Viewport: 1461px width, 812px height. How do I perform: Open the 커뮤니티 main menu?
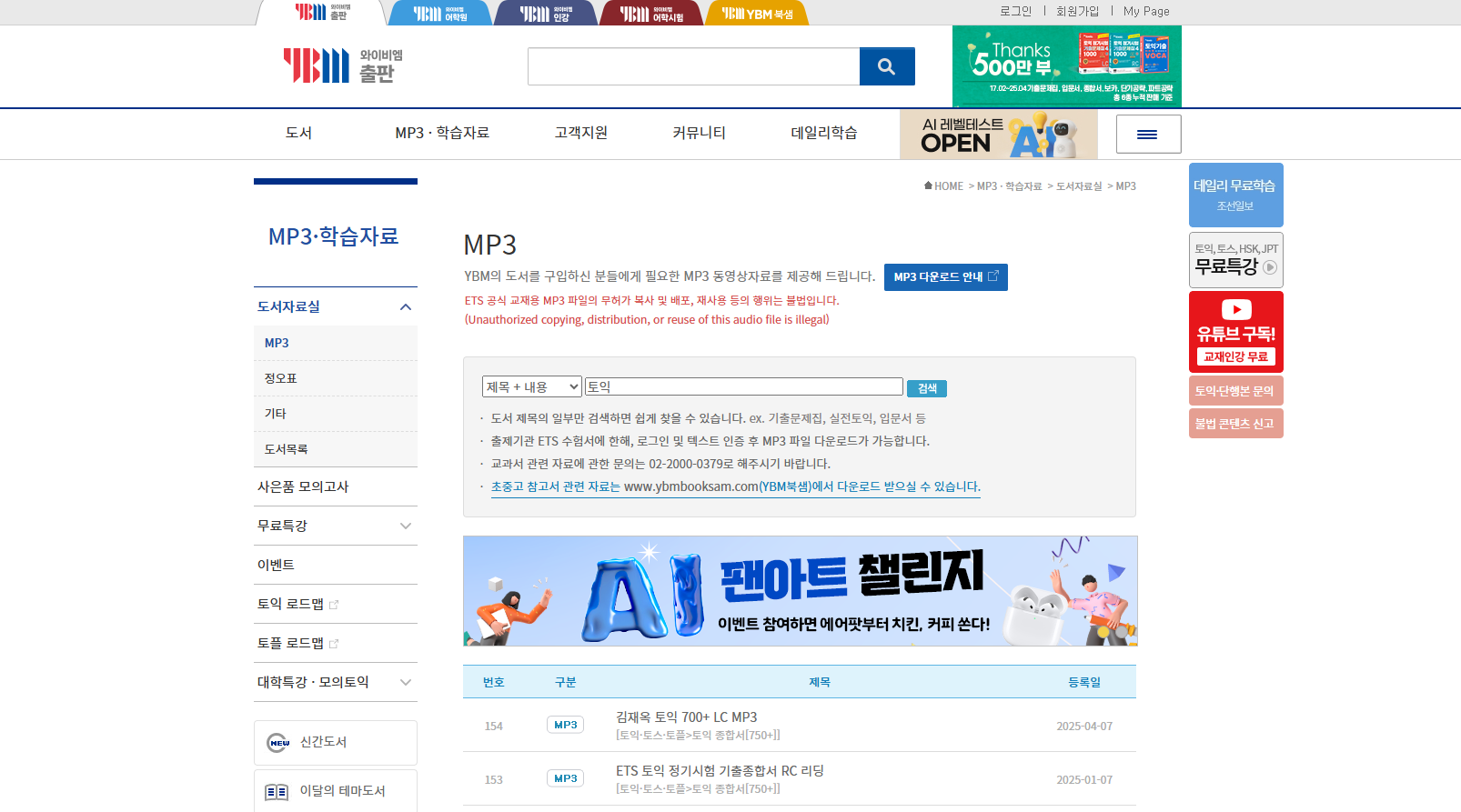pos(699,133)
